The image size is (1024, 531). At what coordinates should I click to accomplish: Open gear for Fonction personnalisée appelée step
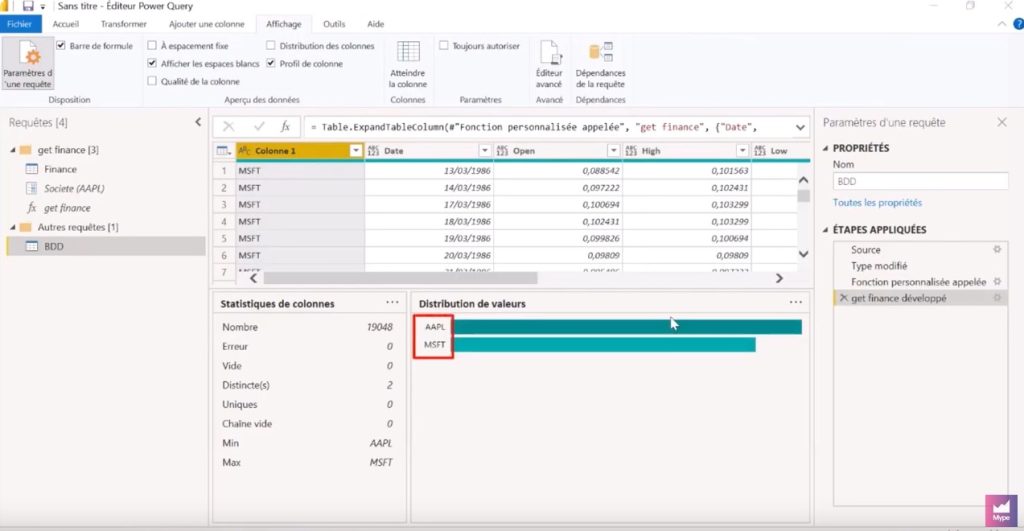[x=997, y=282]
